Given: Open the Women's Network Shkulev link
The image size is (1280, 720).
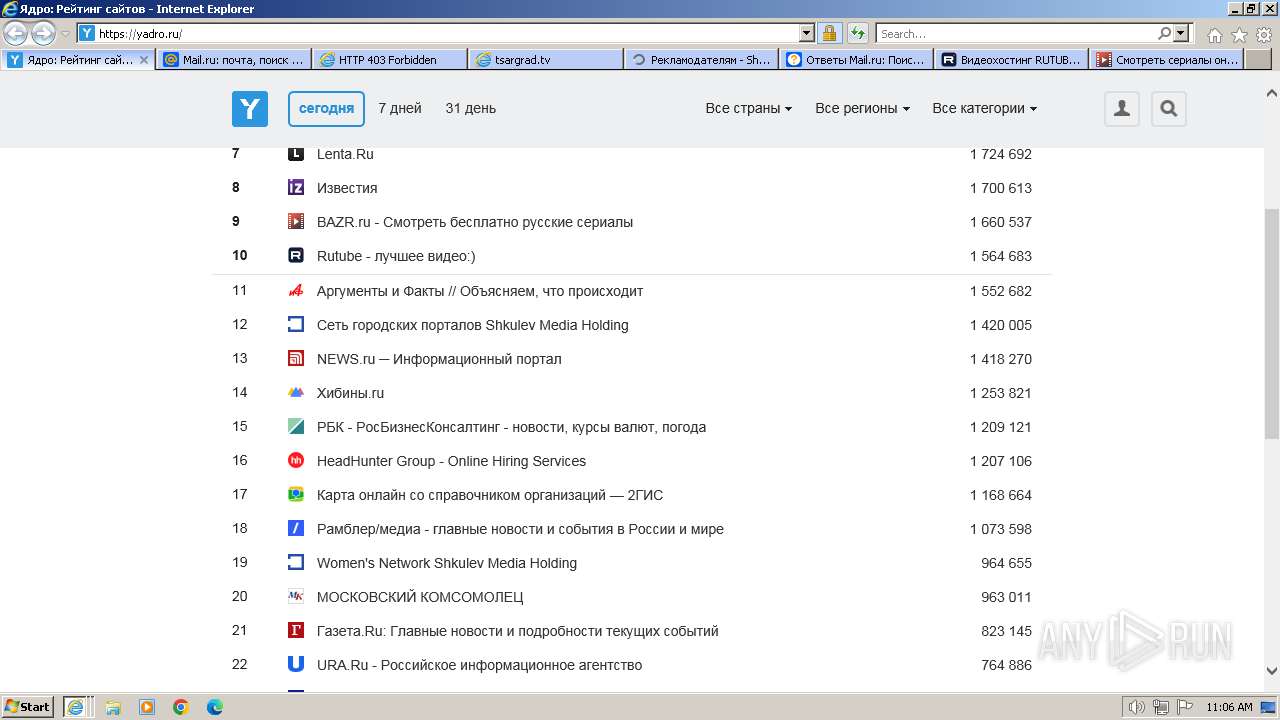Looking at the screenshot, I should coord(447,563).
